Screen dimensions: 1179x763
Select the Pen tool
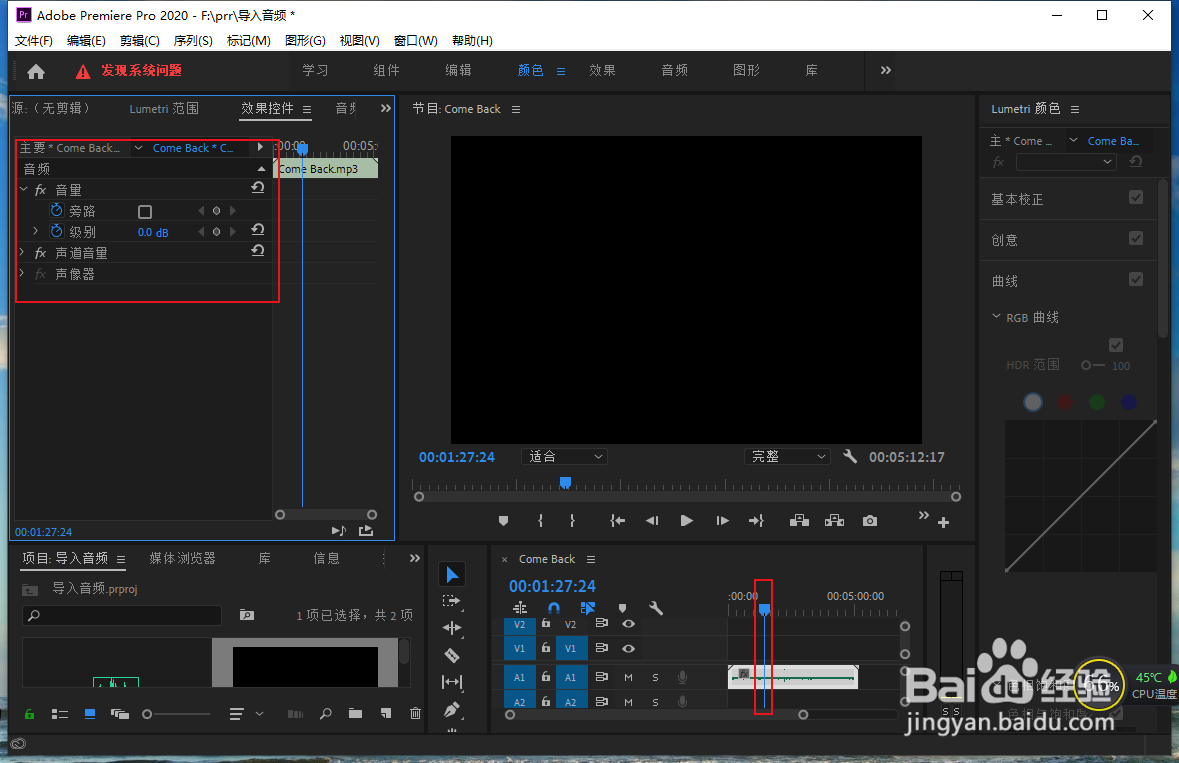coord(452,709)
